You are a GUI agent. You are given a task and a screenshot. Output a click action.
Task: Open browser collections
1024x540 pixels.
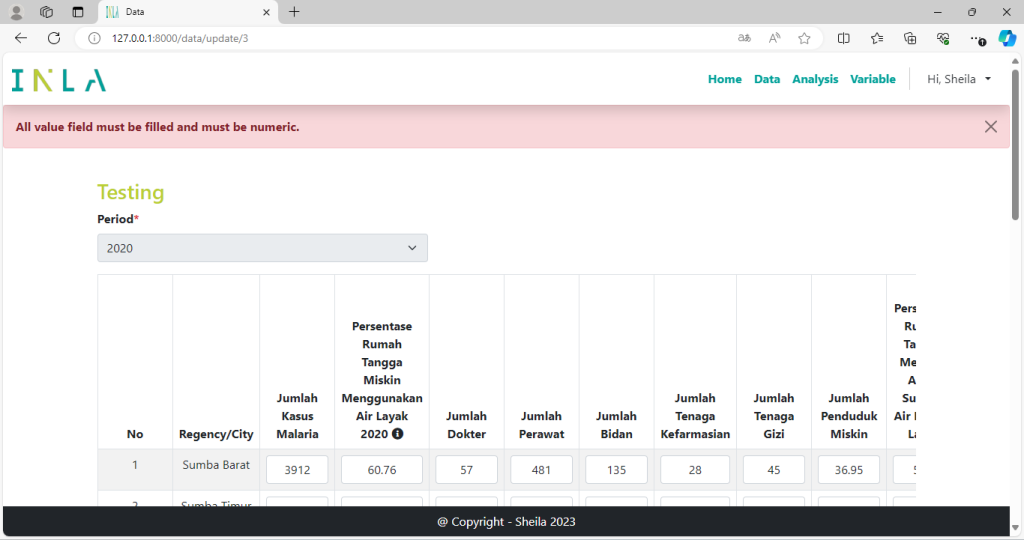click(x=910, y=38)
